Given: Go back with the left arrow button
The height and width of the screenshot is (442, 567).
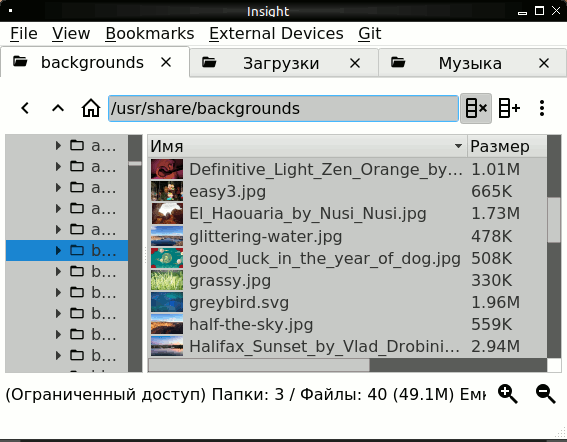Looking at the screenshot, I should tap(25, 108).
